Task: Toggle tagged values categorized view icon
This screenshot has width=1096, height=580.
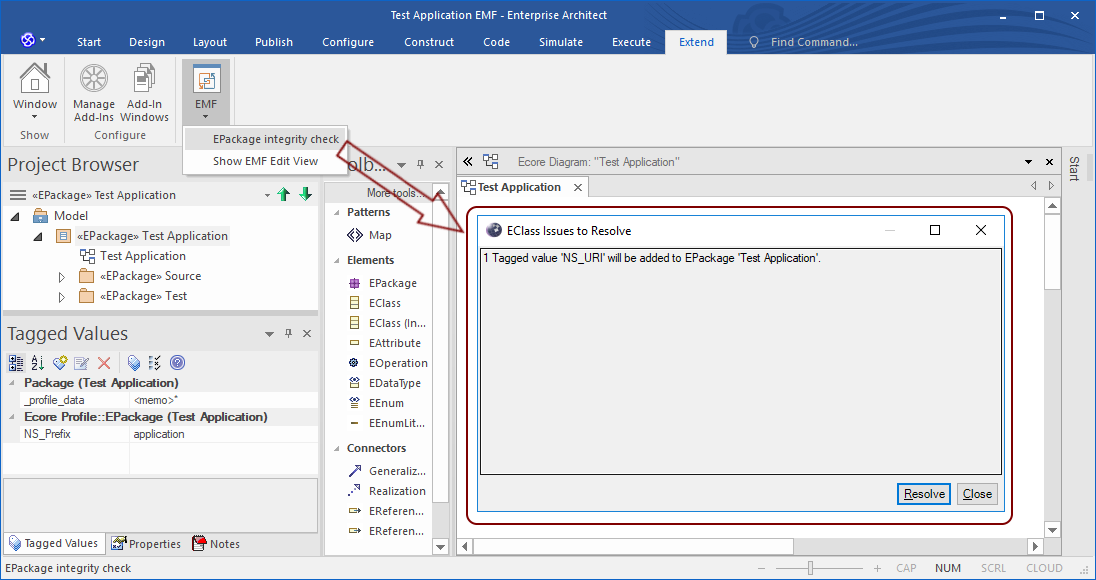Action: click(15, 363)
